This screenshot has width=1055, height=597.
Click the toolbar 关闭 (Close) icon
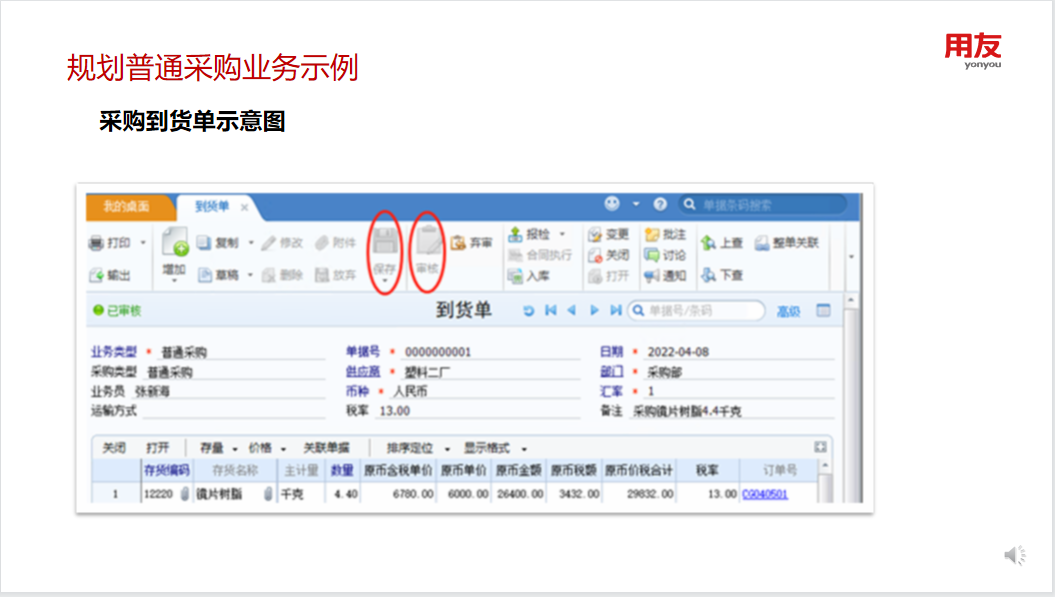tap(595, 255)
